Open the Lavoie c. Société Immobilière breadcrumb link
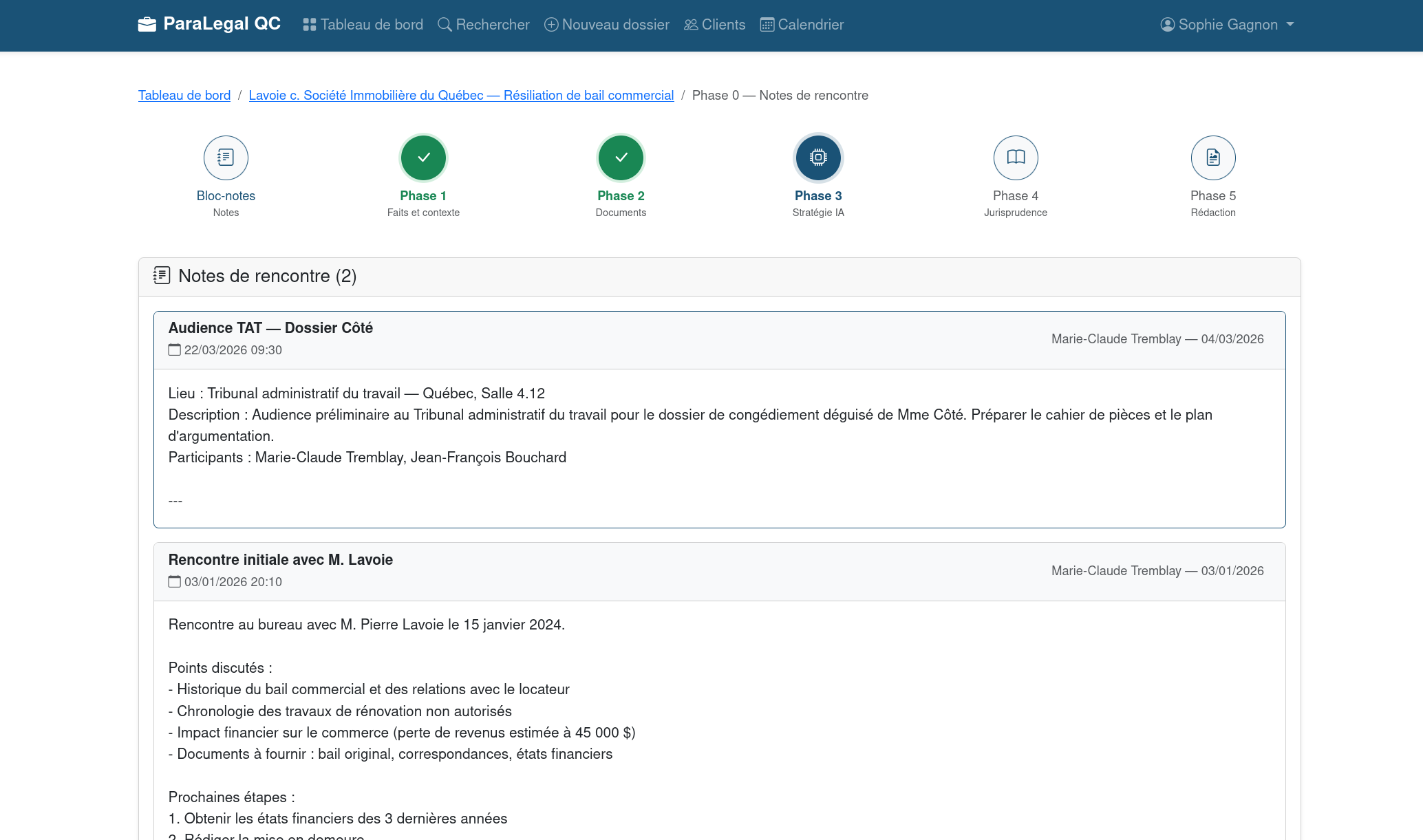The width and height of the screenshot is (1423, 840). pyautogui.click(x=461, y=96)
